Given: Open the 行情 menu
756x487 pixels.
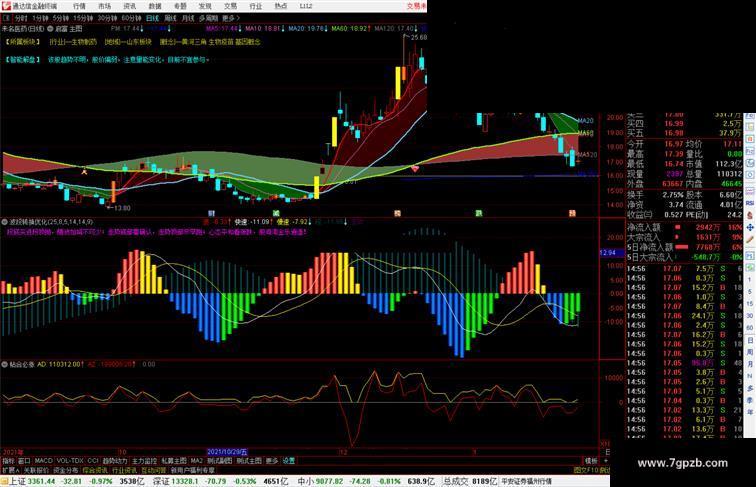Looking at the screenshot, I should [x=79, y=6].
